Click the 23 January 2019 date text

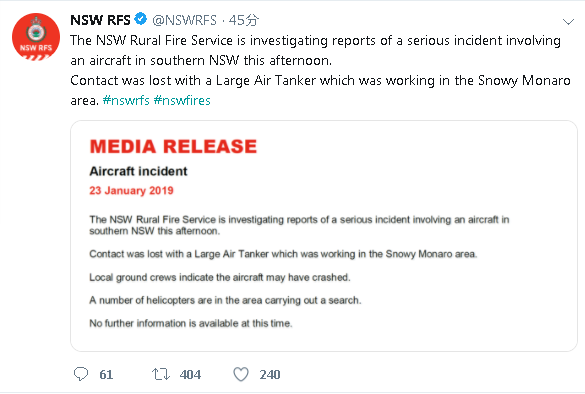(131, 191)
